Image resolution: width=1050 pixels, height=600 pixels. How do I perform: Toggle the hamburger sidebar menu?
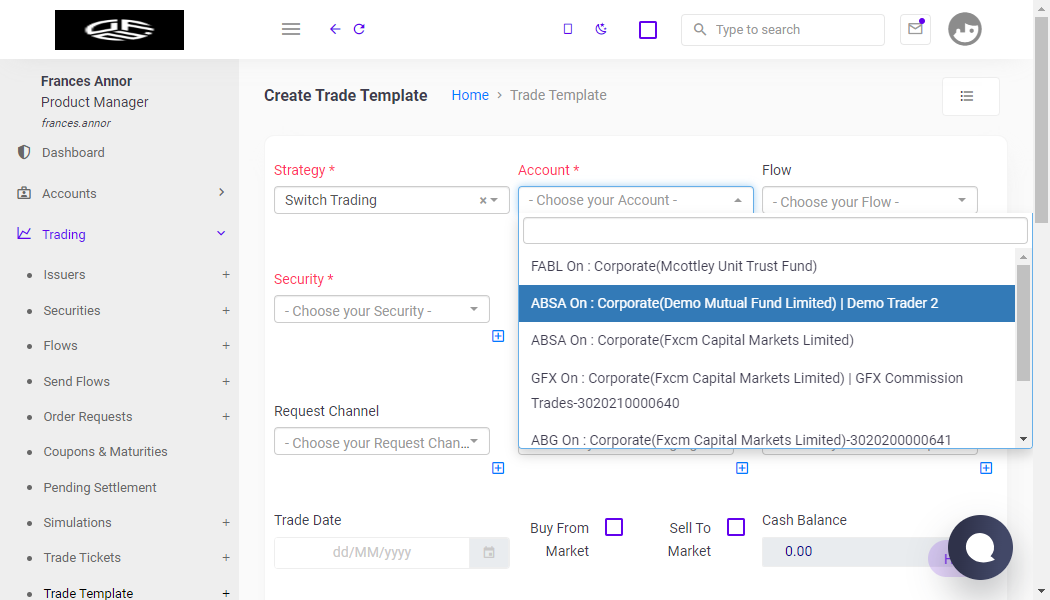[291, 29]
